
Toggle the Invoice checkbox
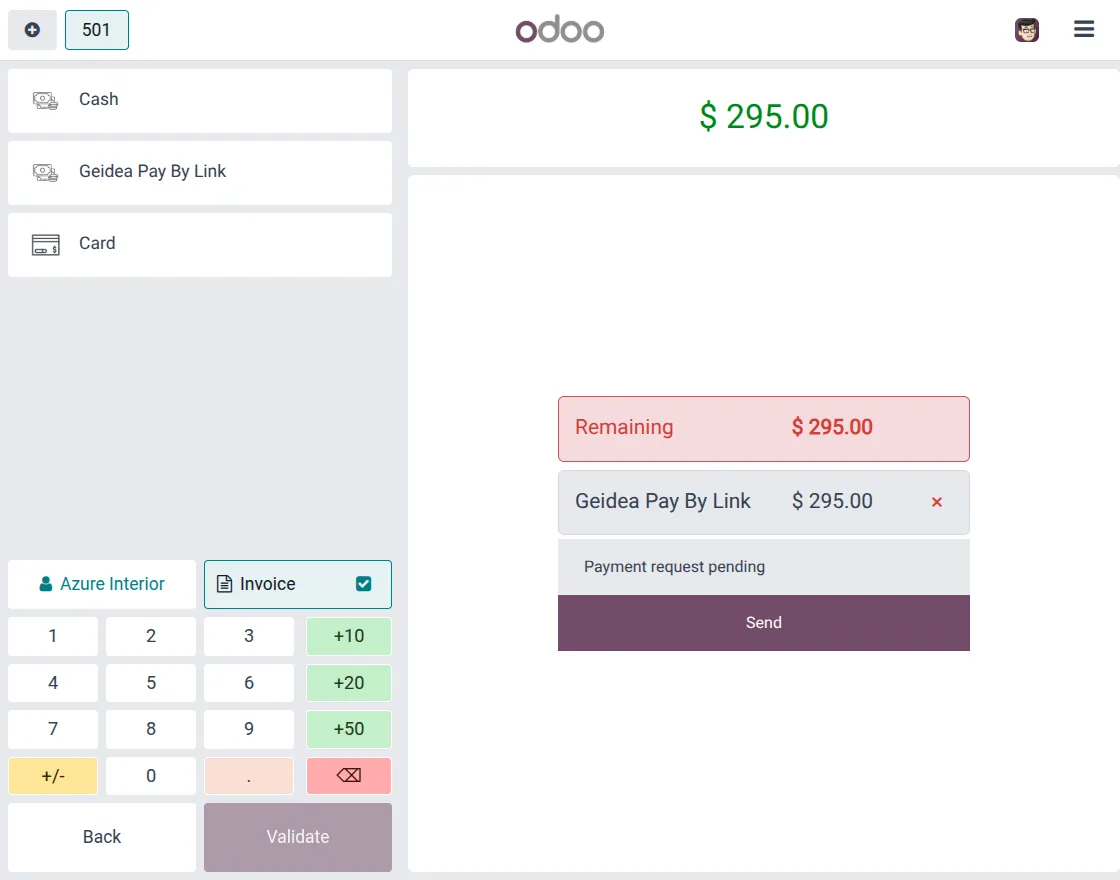tap(364, 584)
